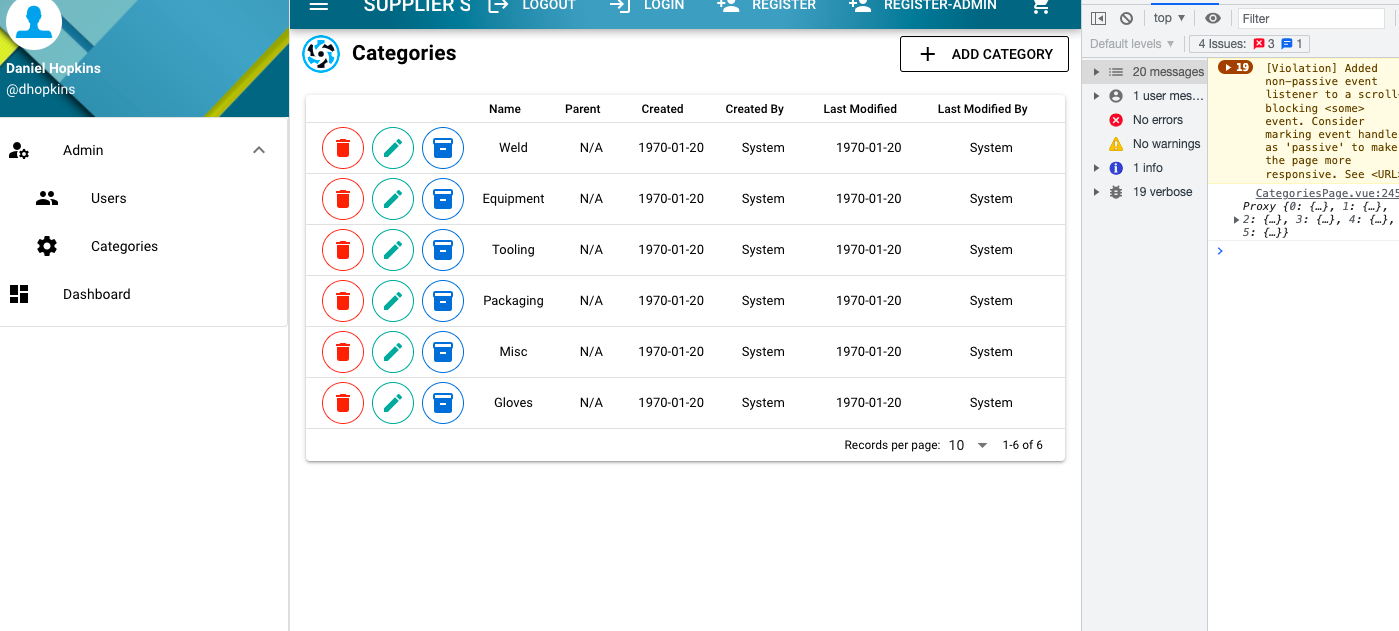Expand the 20 messages group
The width and height of the screenshot is (1399, 631).
(x=1097, y=72)
